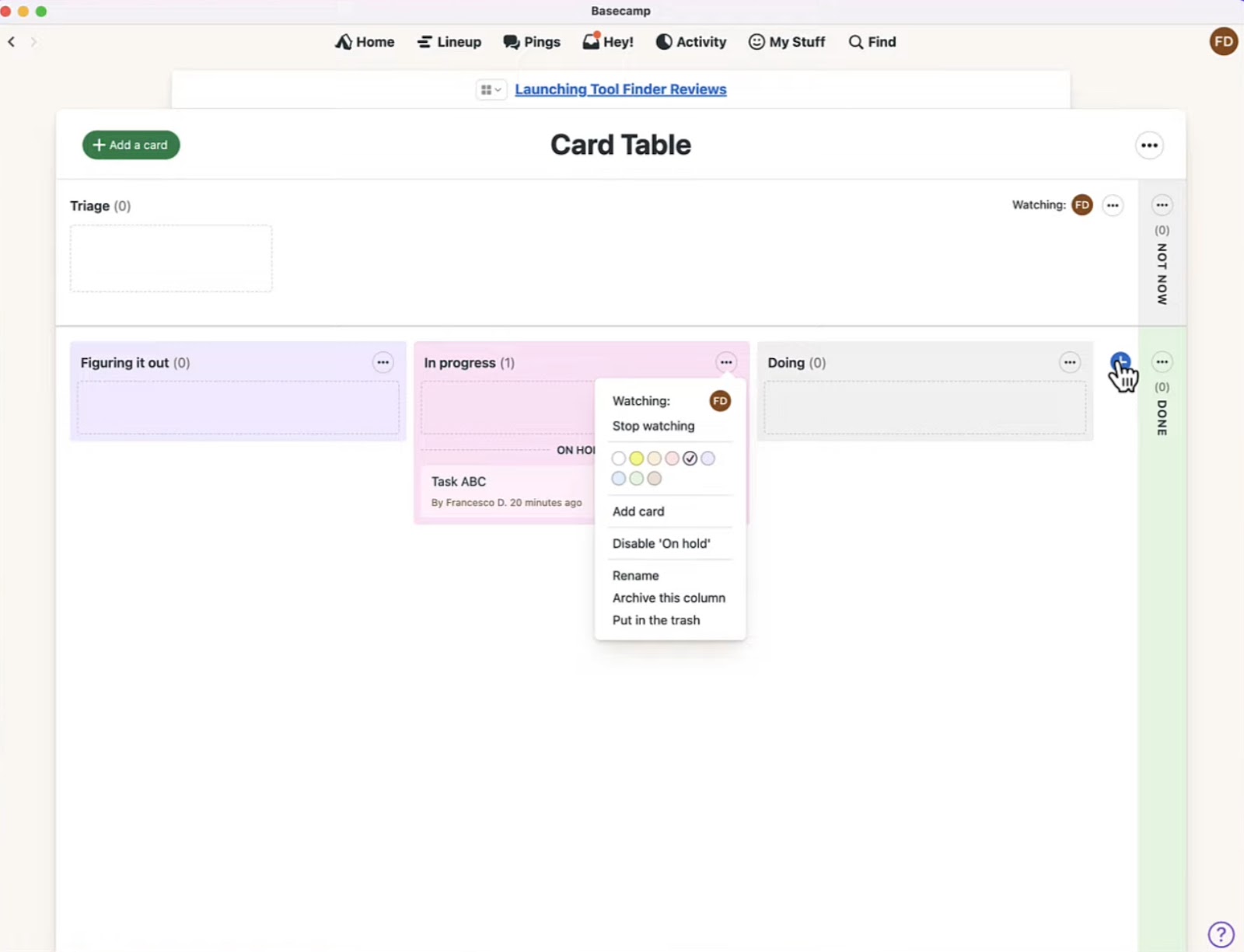1244x952 pixels.
Task: Click the empty Doing column drop area
Action: tap(925, 407)
